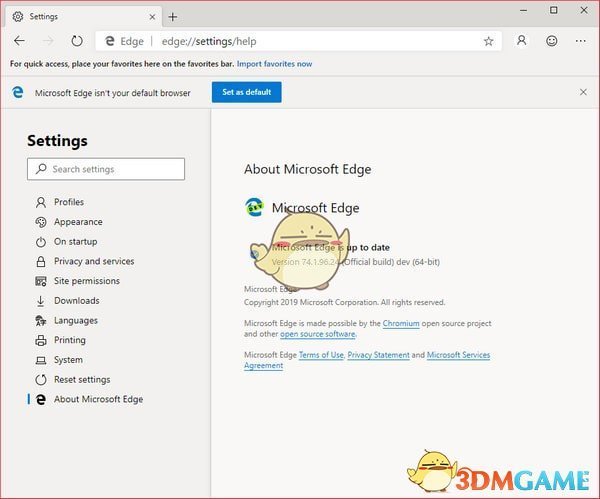Open the open source software link
The image size is (600, 499).
pyautogui.click(x=318, y=334)
